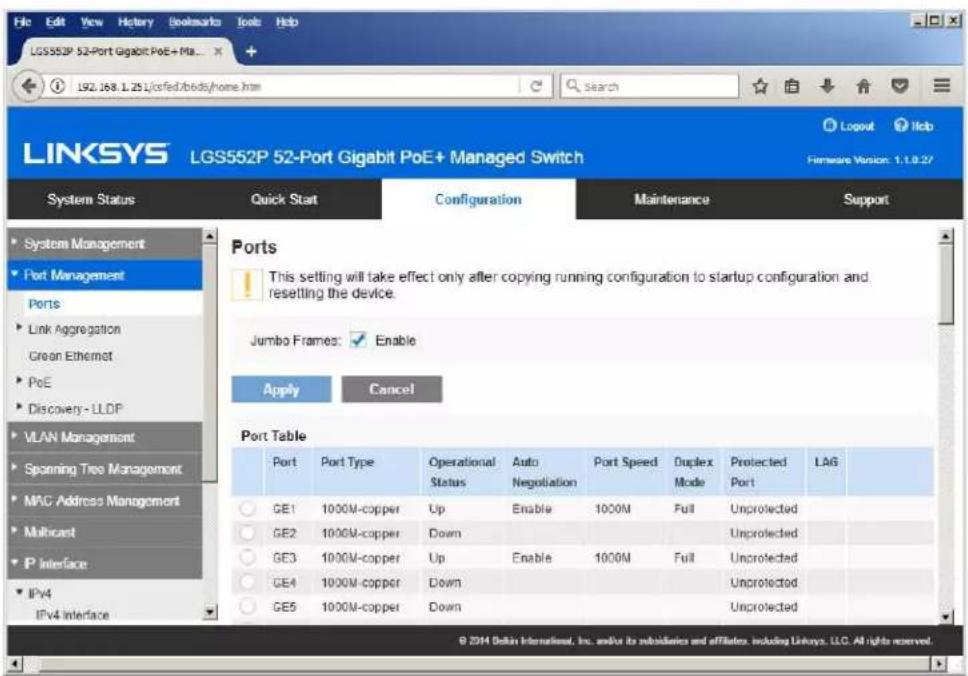
Task: Collapse the IP Interface section
Action: pos(104,563)
